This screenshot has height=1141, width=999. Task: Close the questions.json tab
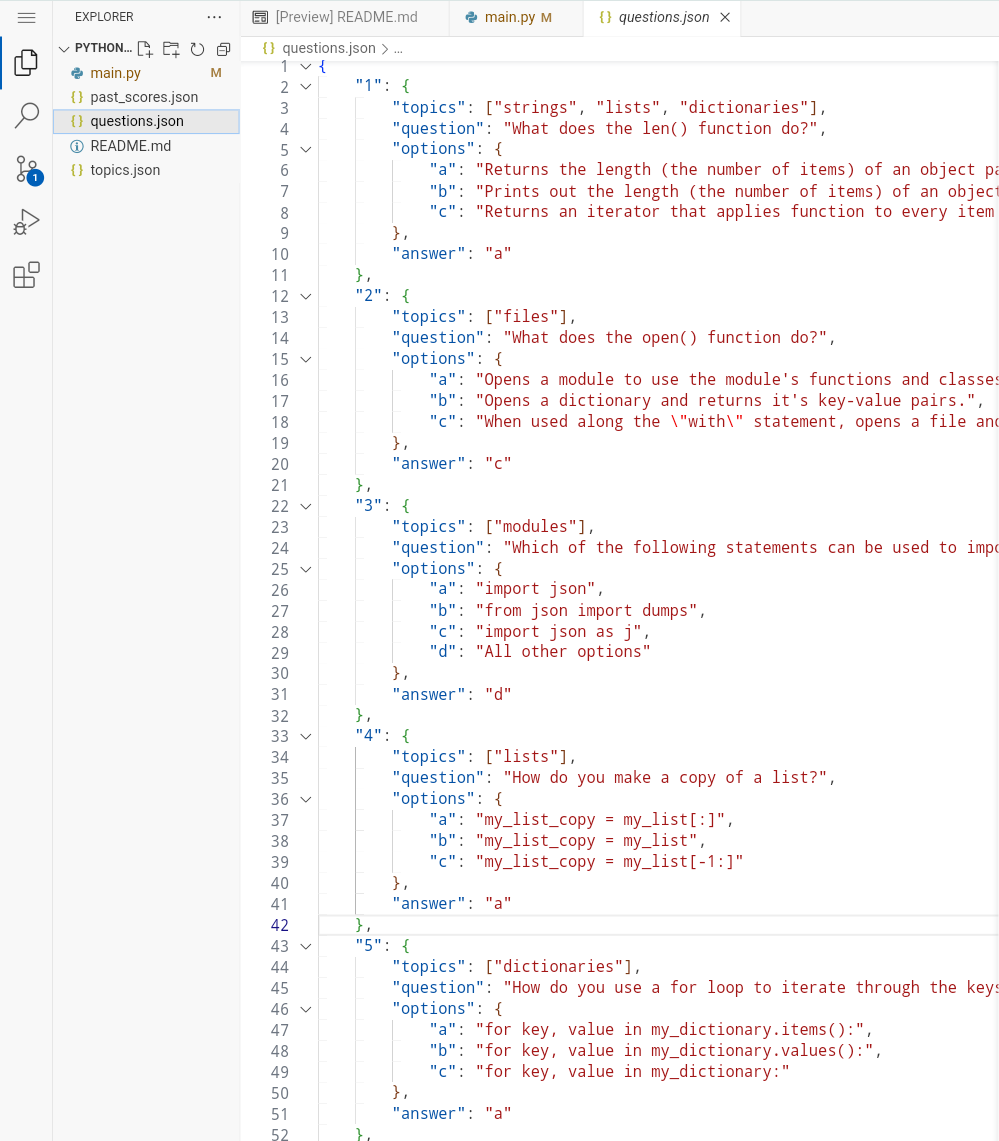click(725, 17)
